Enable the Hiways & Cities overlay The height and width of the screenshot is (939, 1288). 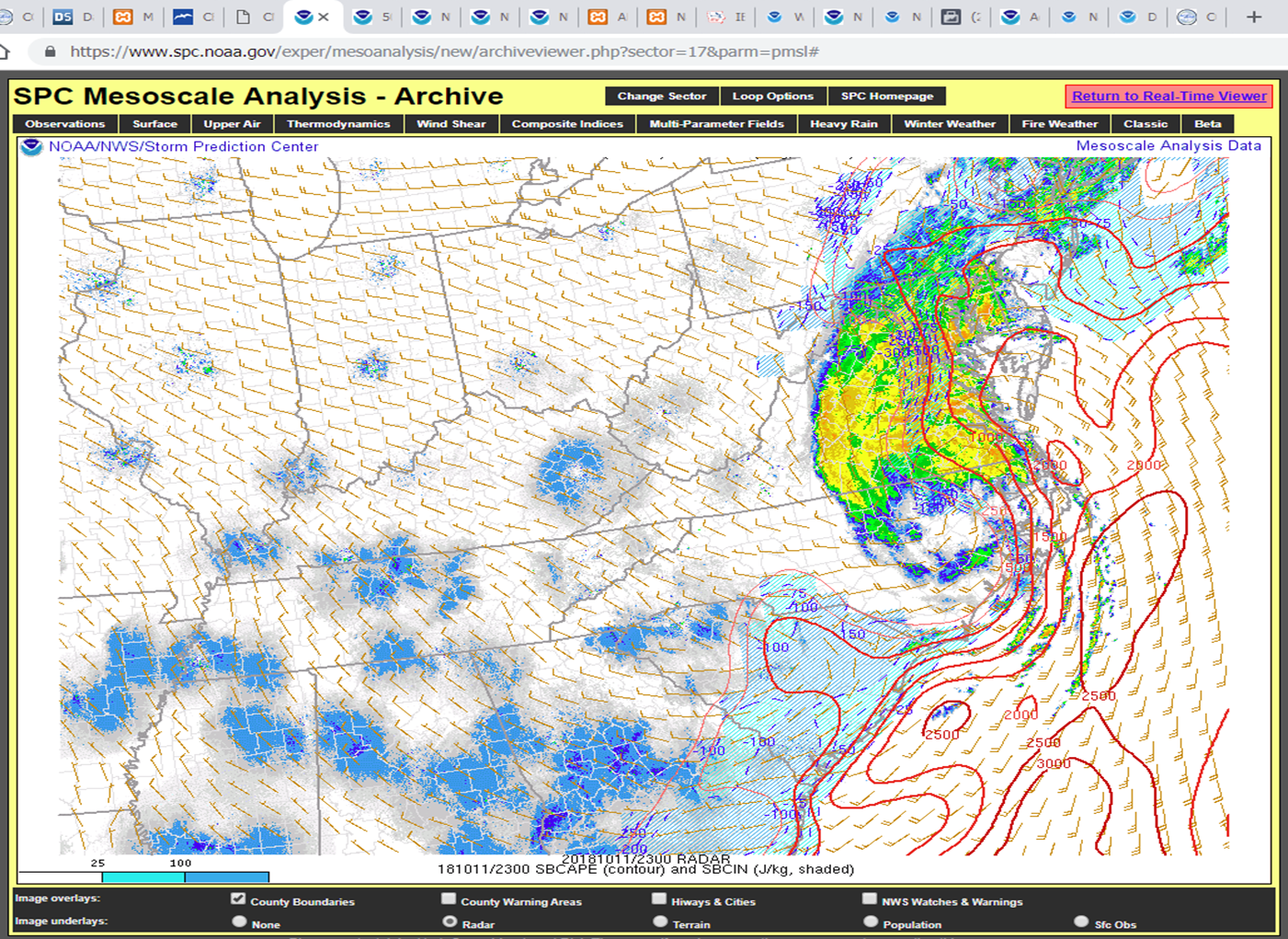(659, 899)
